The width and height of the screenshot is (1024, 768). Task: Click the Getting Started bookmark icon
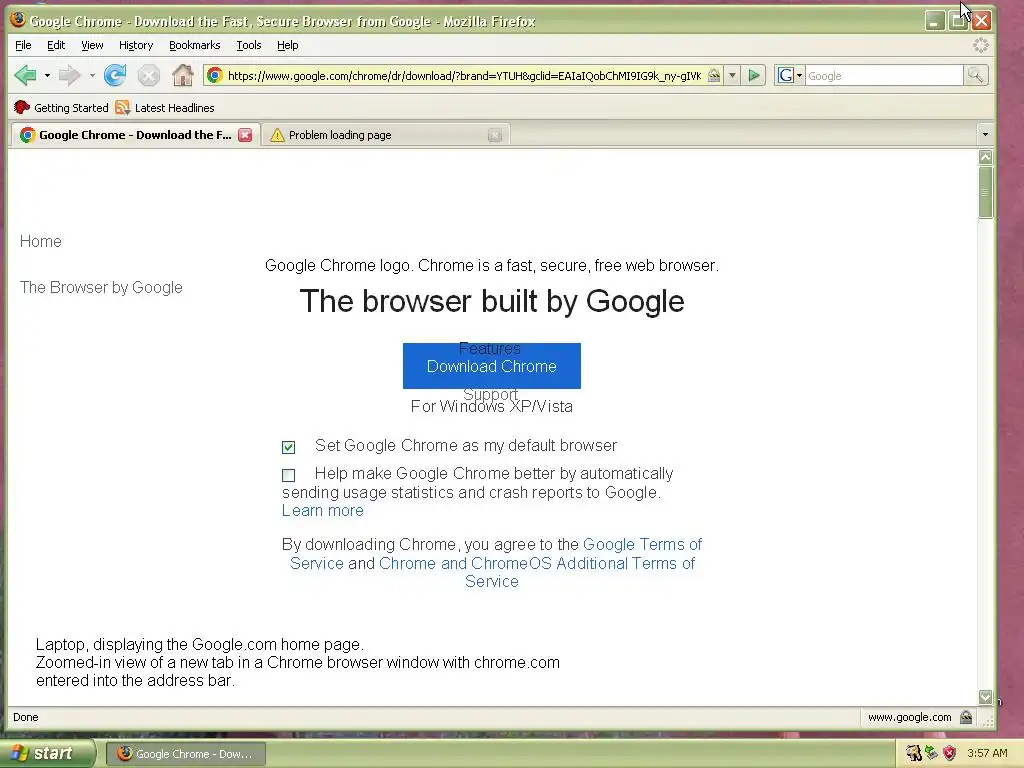click(x=22, y=107)
